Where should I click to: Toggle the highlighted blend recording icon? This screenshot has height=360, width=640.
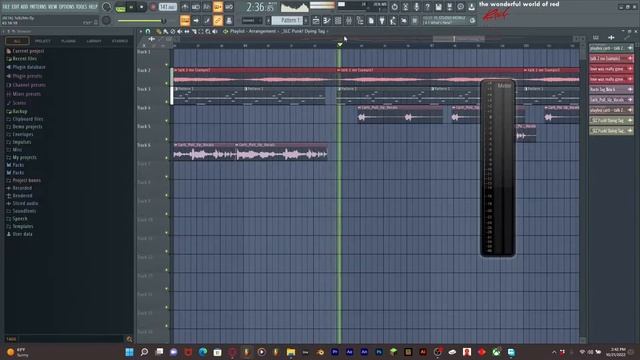[x=218, y=7]
